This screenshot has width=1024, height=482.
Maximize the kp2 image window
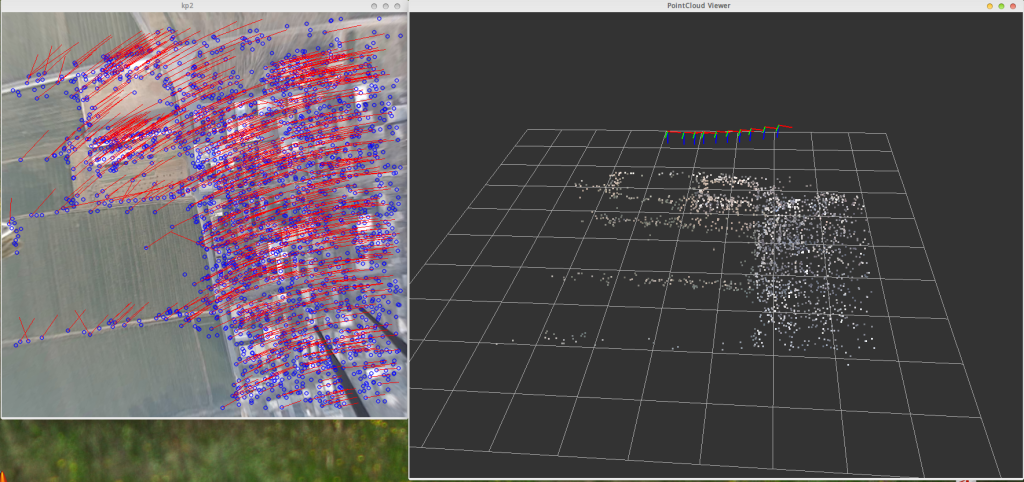coord(386,6)
